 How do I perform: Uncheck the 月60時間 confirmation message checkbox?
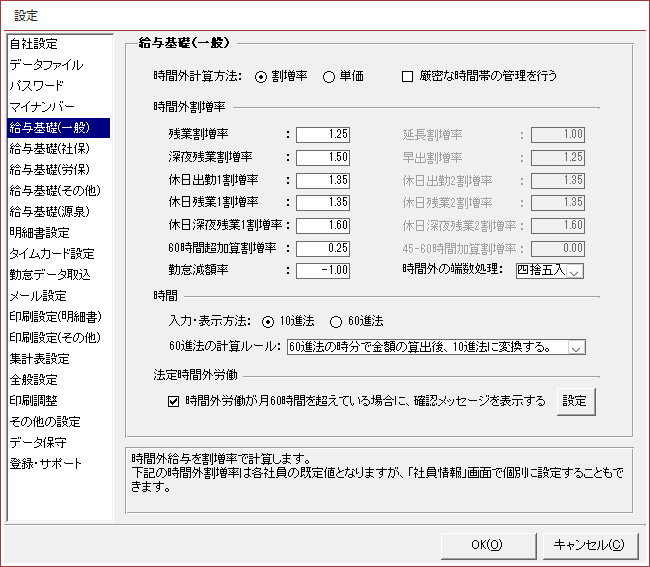[x=174, y=401]
